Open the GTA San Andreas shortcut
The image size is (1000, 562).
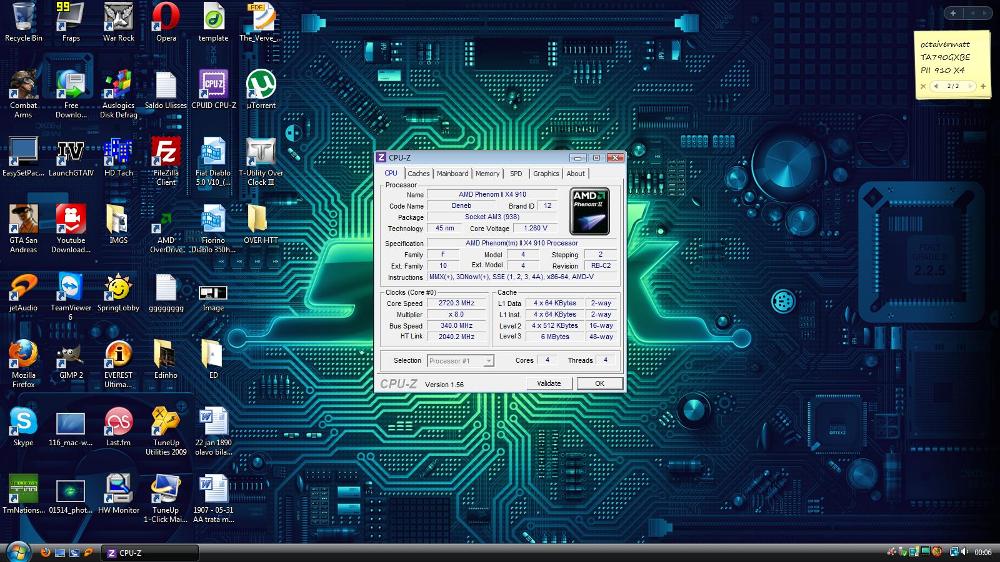click(24, 228)
